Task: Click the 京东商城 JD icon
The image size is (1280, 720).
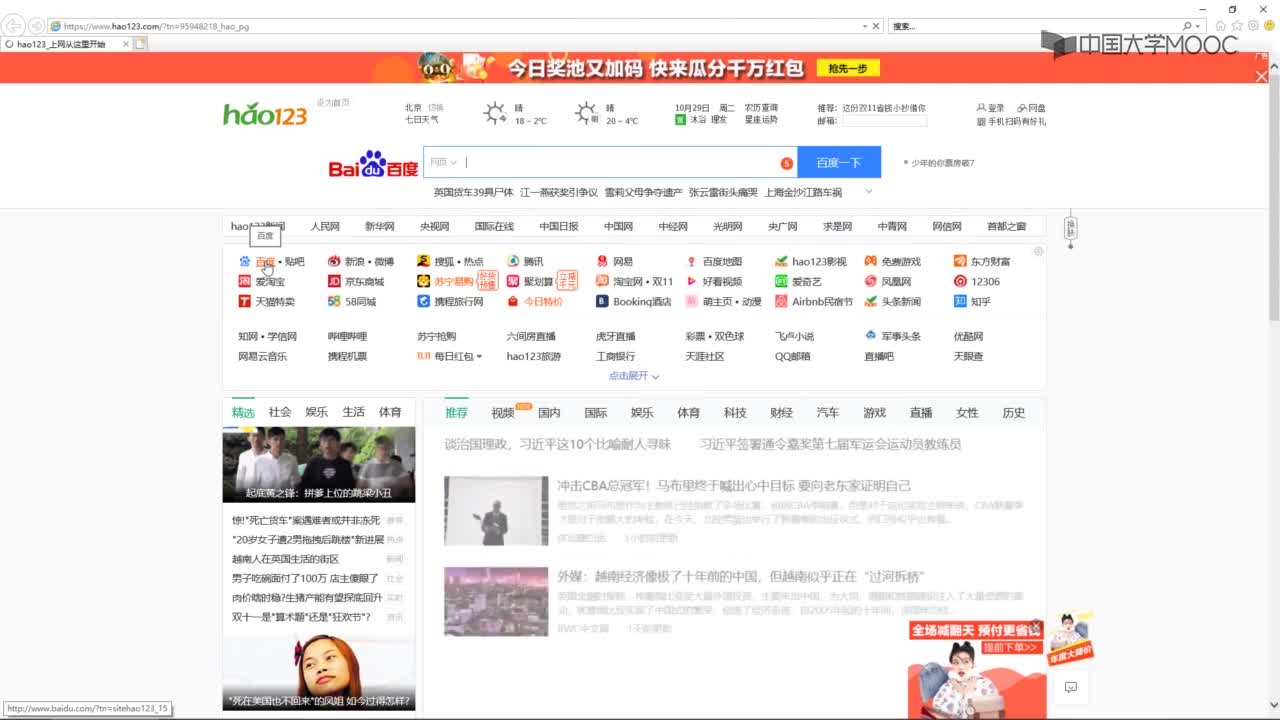Action: [x=334, y=281]
